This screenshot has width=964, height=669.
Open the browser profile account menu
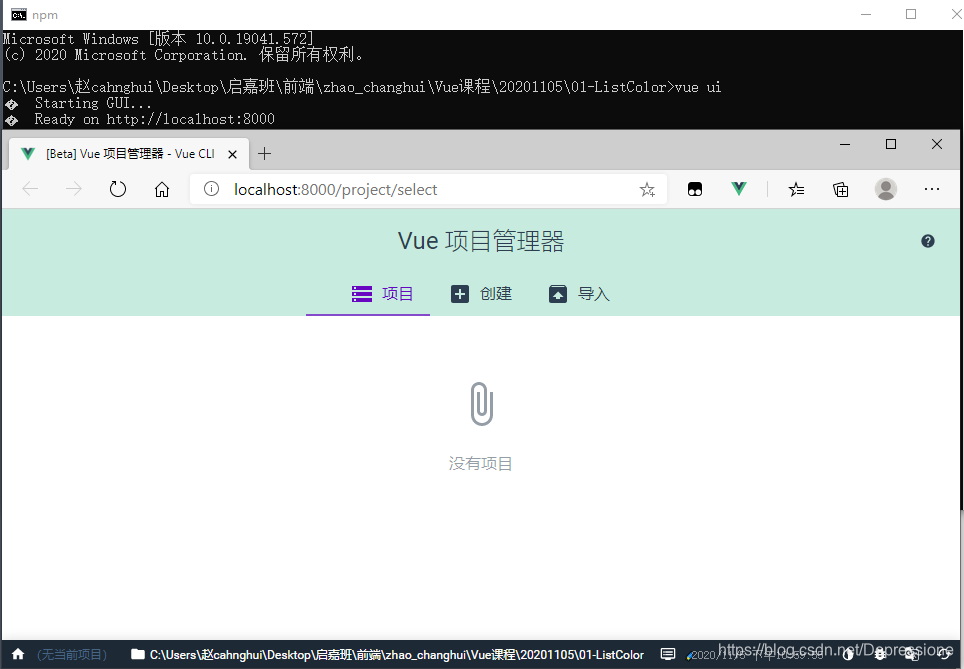coord(886,189)
